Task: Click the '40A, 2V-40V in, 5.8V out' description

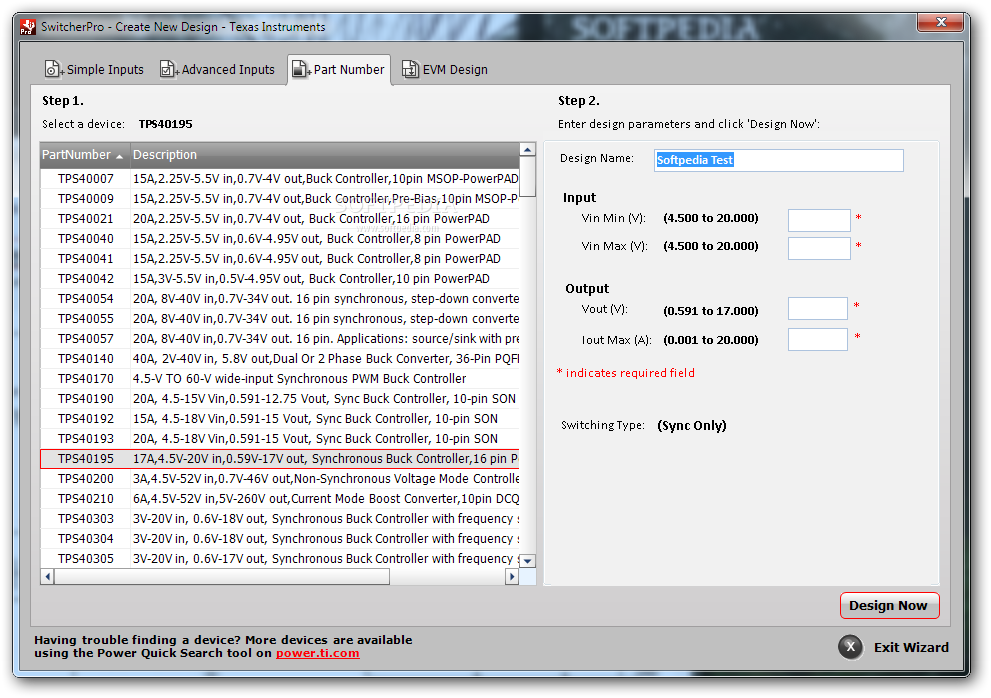Action: click(x=325, y=358)
